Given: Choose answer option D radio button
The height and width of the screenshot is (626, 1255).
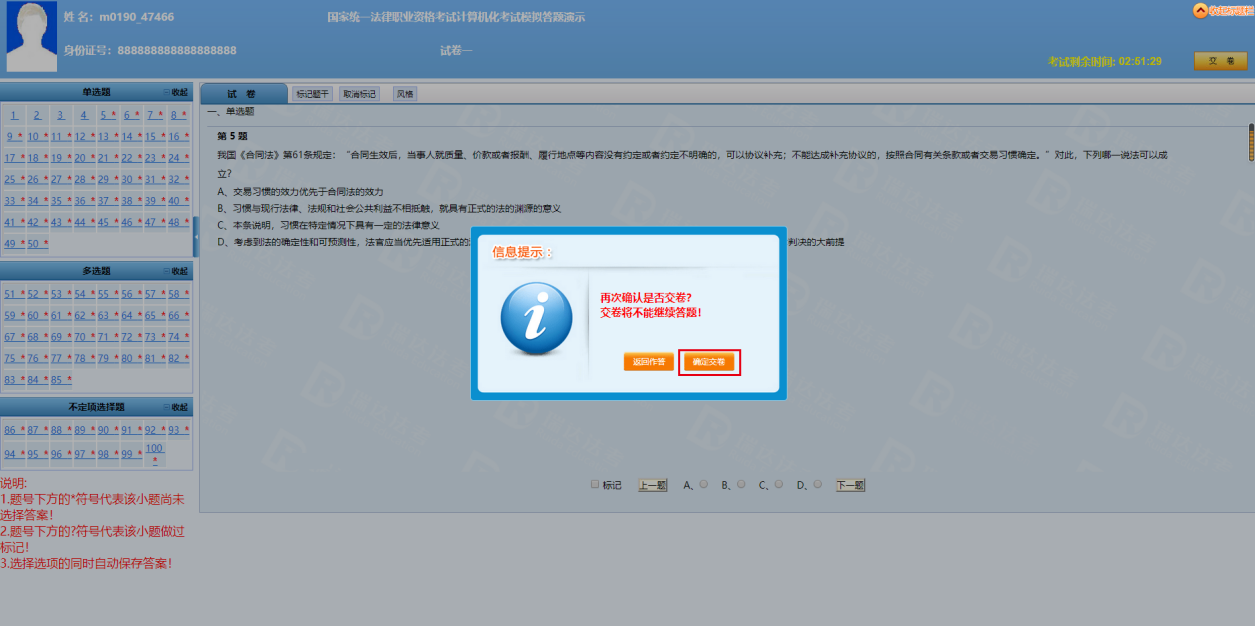Looking at the screenshot, I should [x=817, y=484].
